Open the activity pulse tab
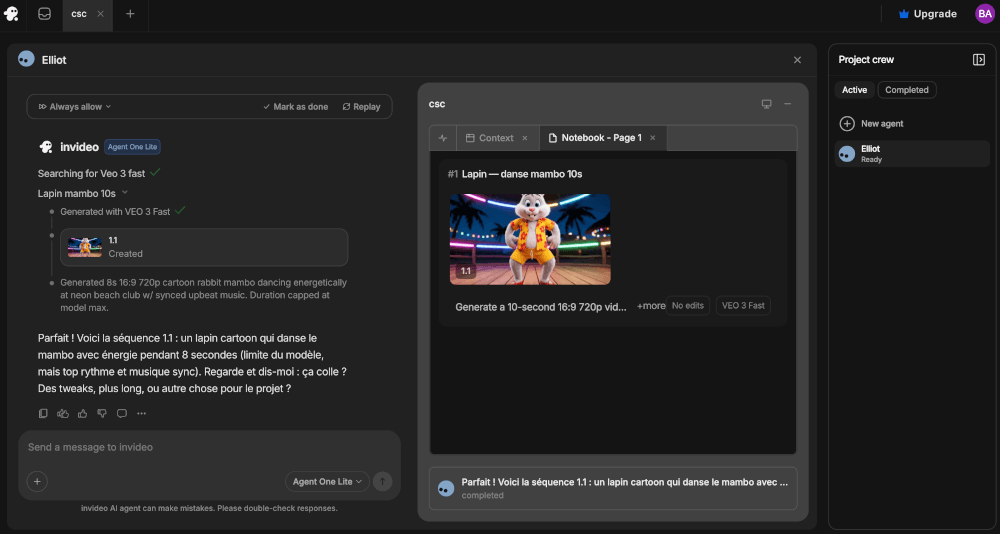The image size is (1000, 534). pyautogui.click(x=443, y=138)
